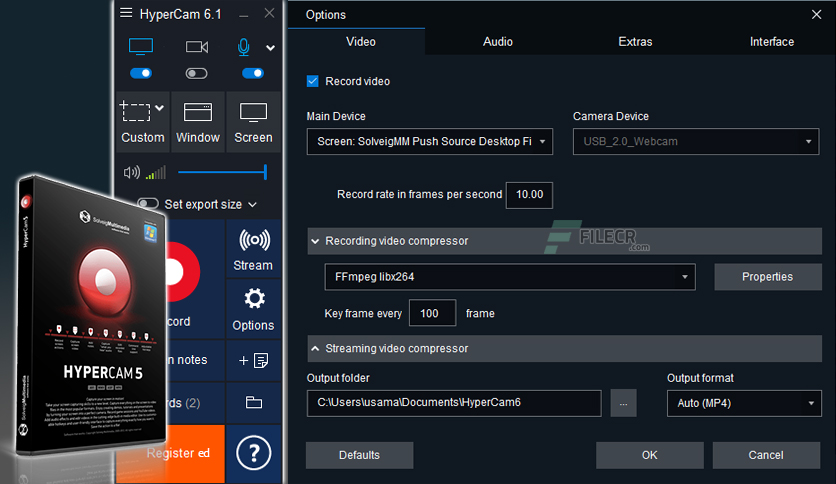Screen dimensions: 836x484
Task: Expand Streaming video compressor section
Action: tap(564, 349)
